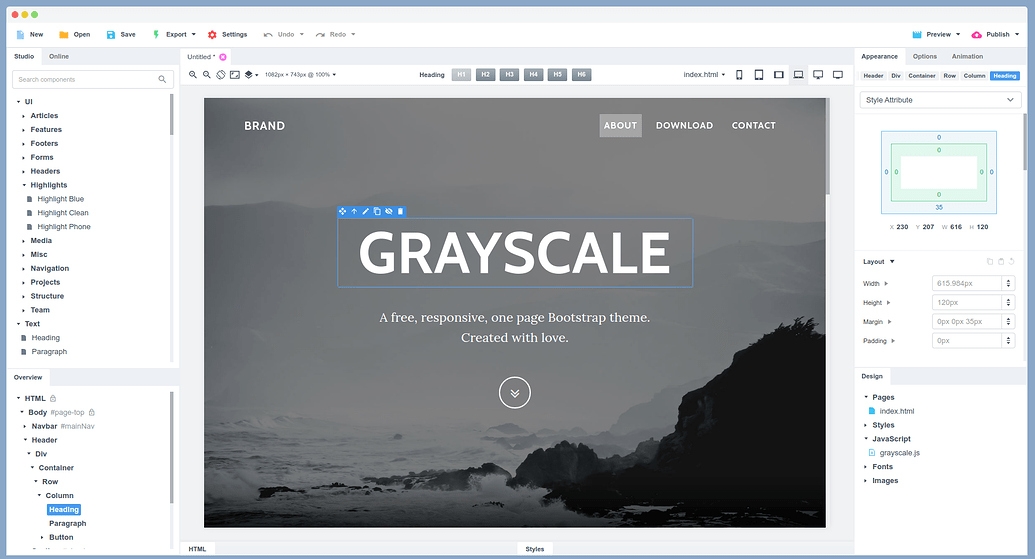The width and height of the screenshot is (1035, 559).
Task: Click the select parent up-arrow icon
Action: 354,211
